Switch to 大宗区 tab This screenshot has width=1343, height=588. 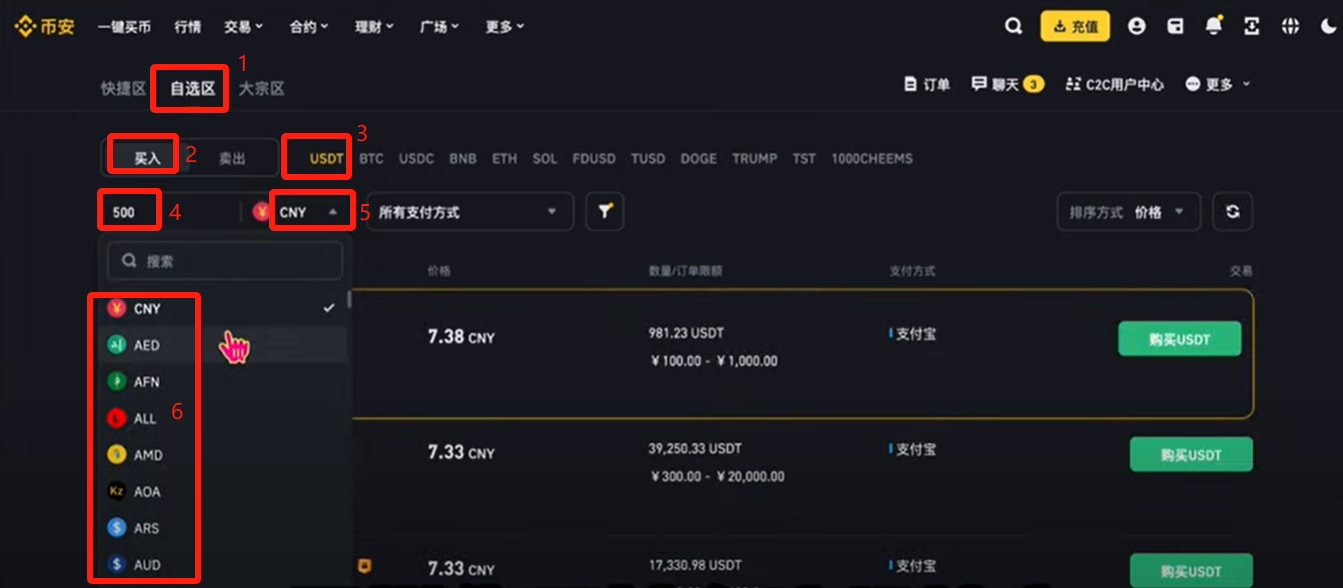[x=261, y=88]
